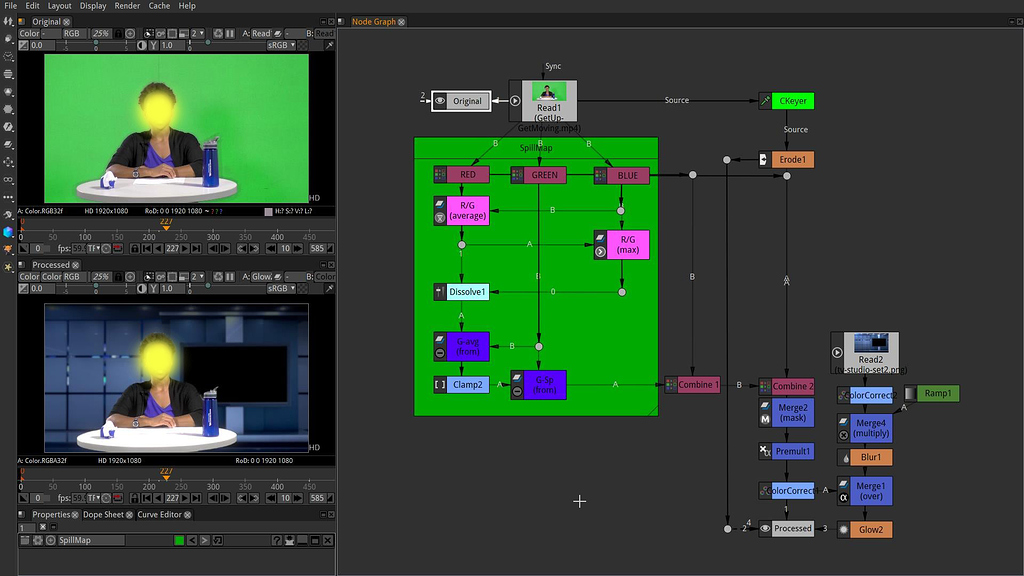Open the Merge nodes category icon
1024x576 pixels.
[7, 144]
